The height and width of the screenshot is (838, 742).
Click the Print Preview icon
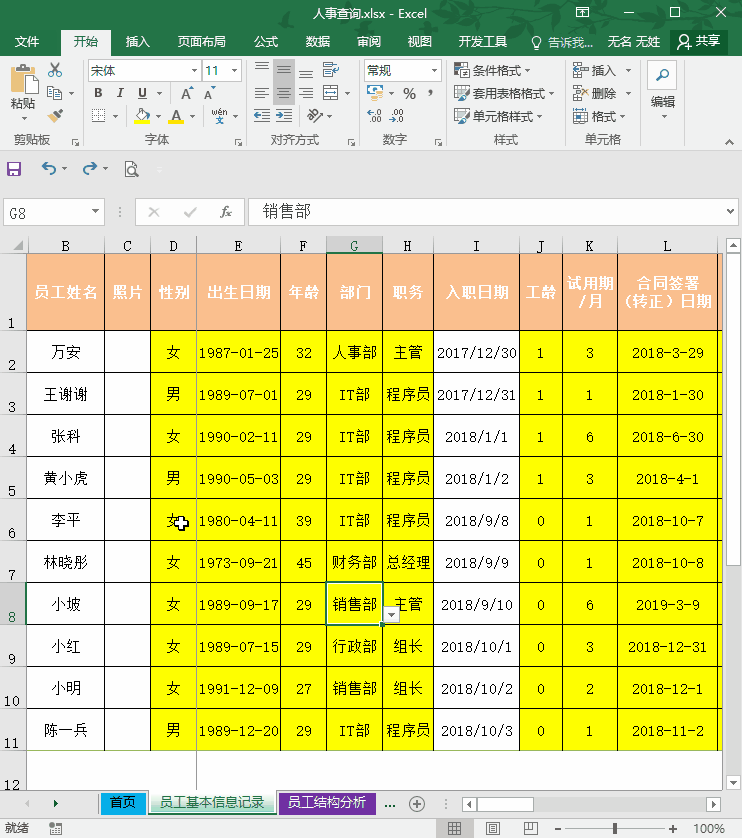click(132, 169)
